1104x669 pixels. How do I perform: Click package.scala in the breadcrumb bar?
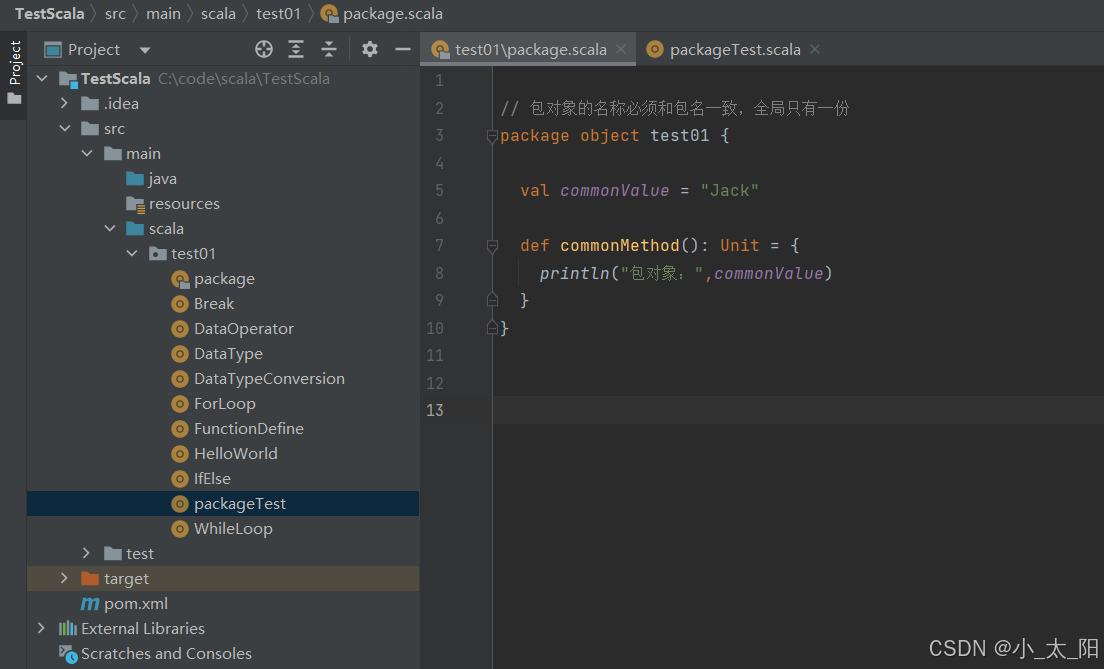click(x=393, y=13)
